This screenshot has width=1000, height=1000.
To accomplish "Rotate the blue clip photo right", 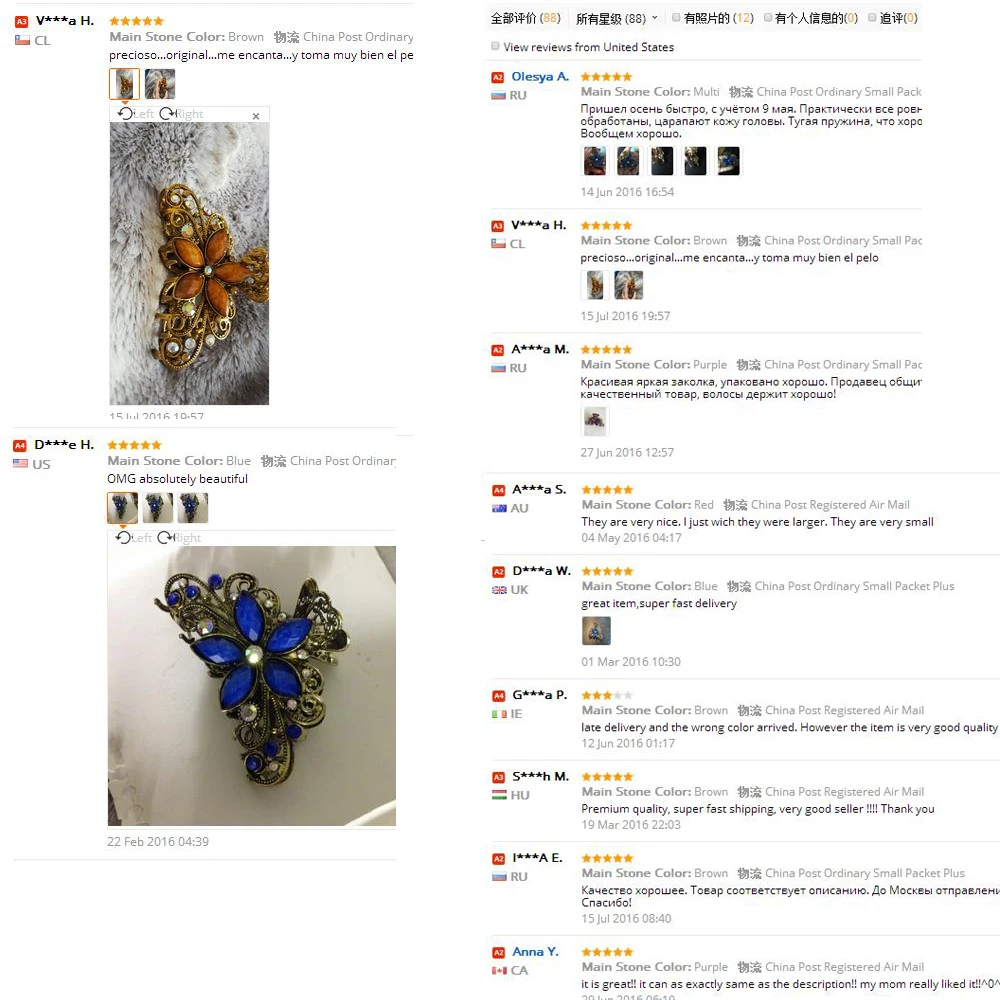I will click(179, 538).
